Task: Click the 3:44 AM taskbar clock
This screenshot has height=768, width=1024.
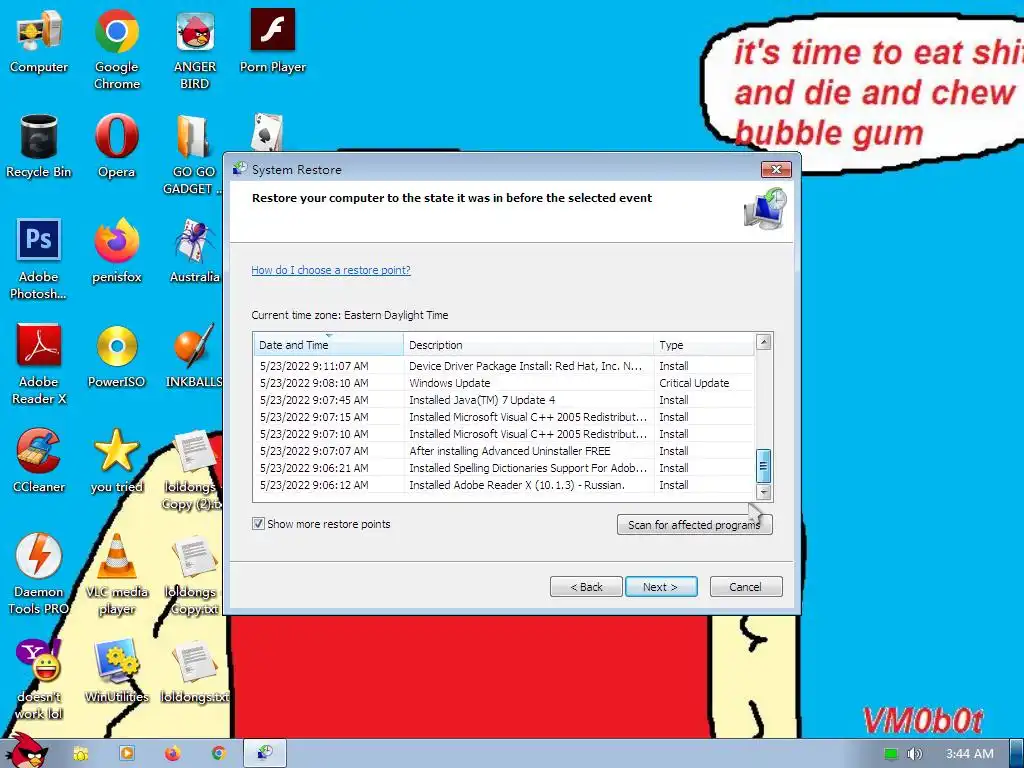Action: [x=969, y=754]
